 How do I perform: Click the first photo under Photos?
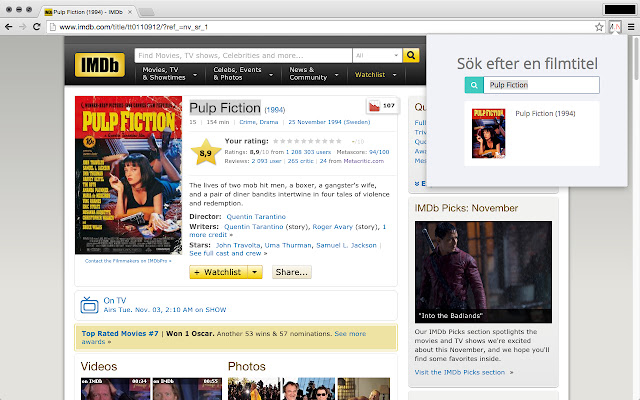254,389
